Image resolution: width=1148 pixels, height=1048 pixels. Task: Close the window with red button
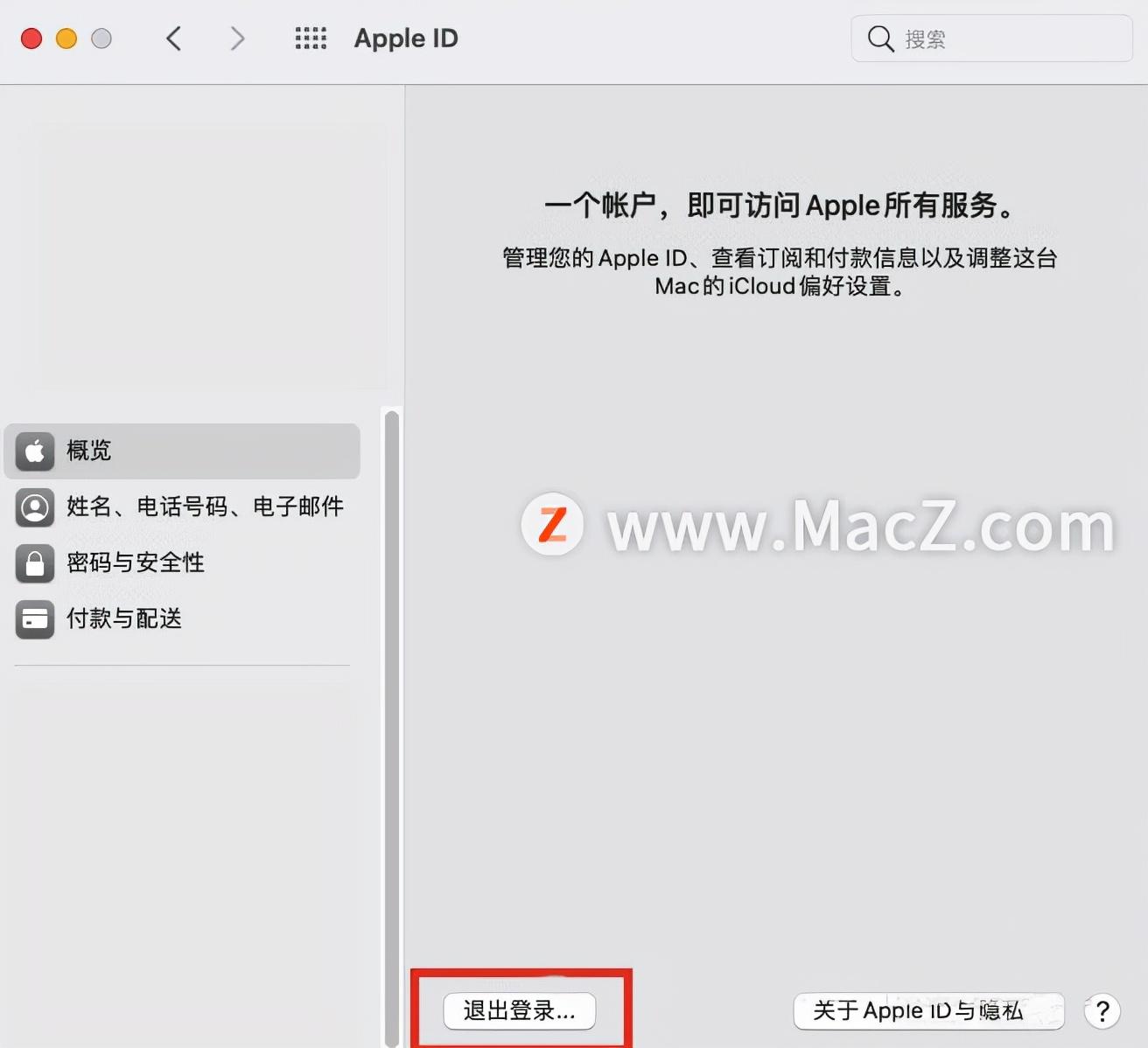pyautogui.click(x=31, y=38)
